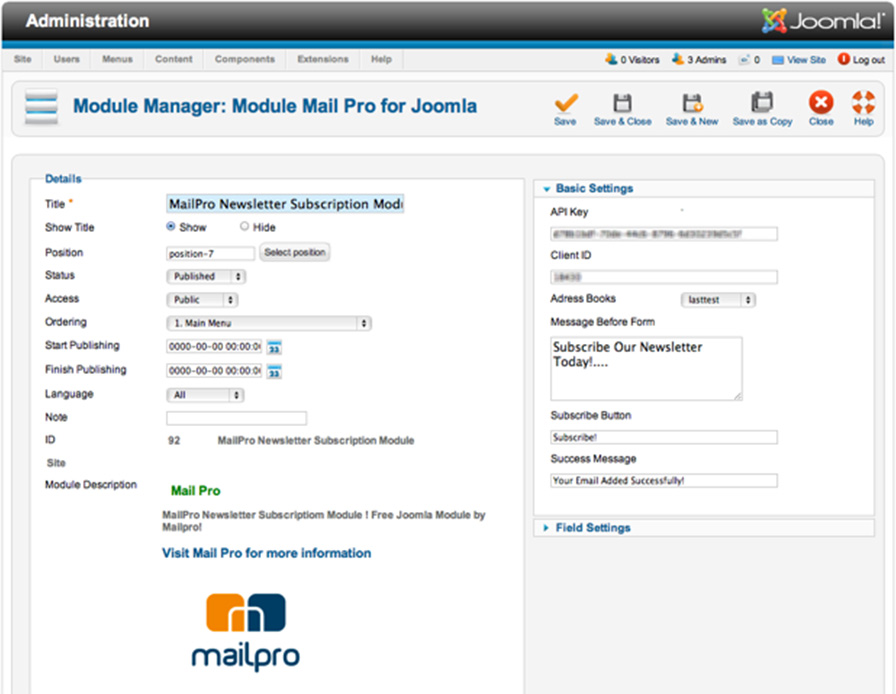Image resolution: width=896 pixels, height=694 pixels.
Task: Select the Show title radio button
Action: tap(170, 226)
